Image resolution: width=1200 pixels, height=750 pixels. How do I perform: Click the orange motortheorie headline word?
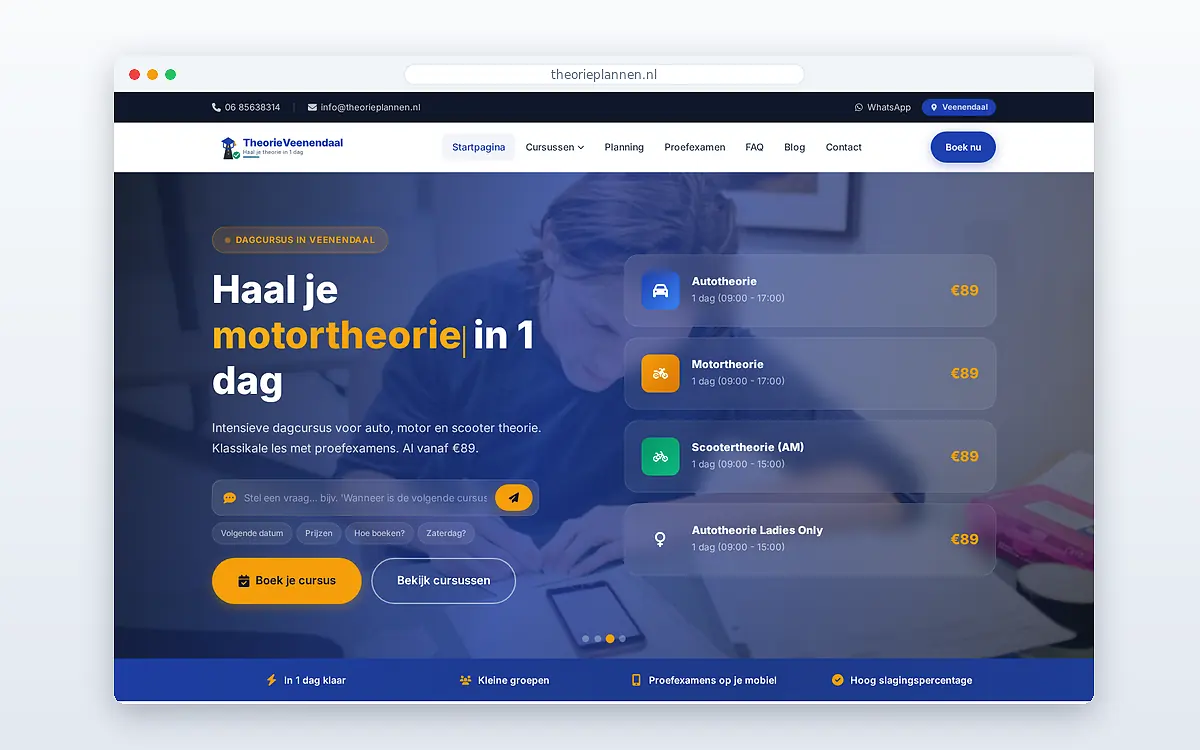tap(336, 336)
